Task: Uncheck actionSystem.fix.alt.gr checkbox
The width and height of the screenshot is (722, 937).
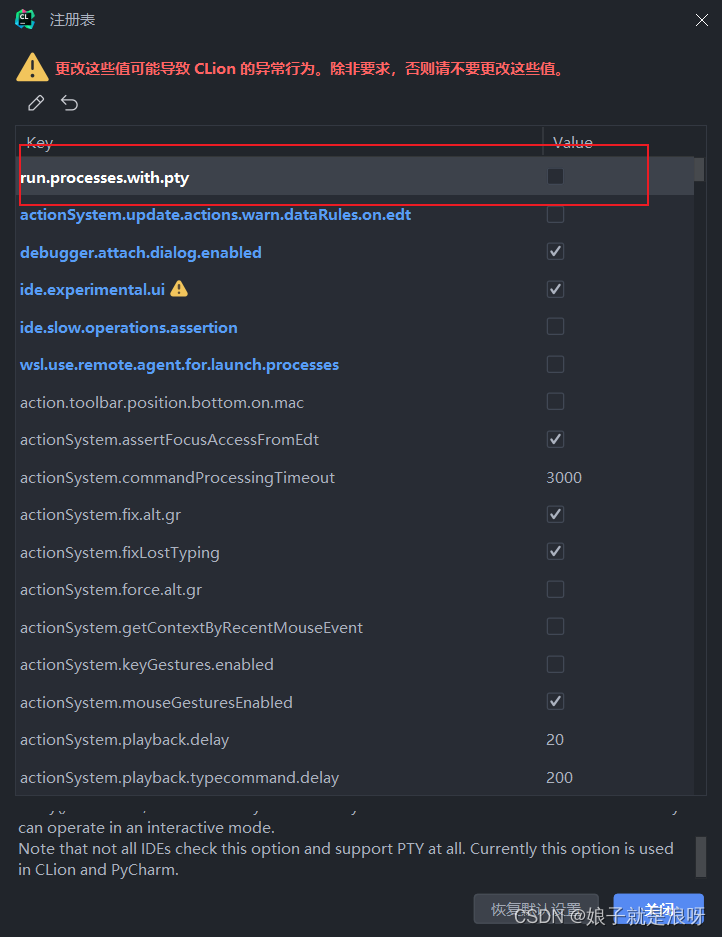Action: click(x=555, y=514)
